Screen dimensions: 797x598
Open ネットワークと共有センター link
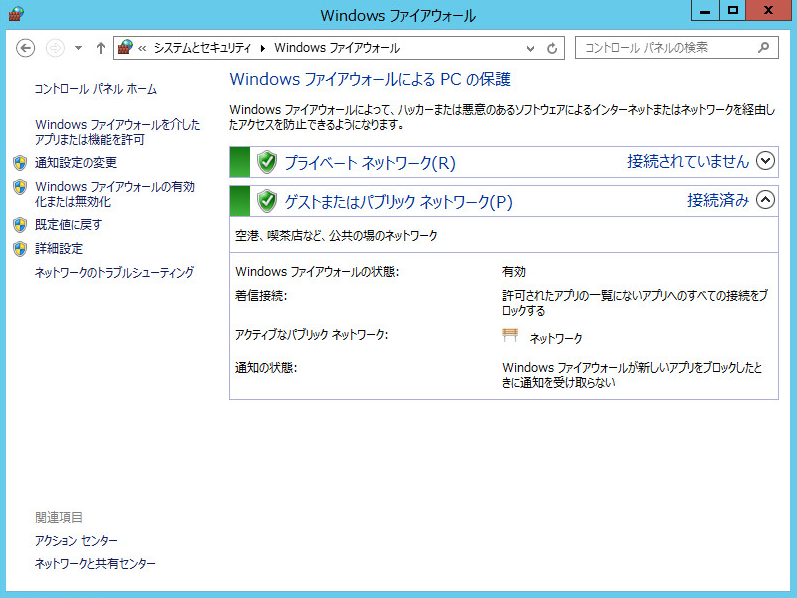pos(95,563)
